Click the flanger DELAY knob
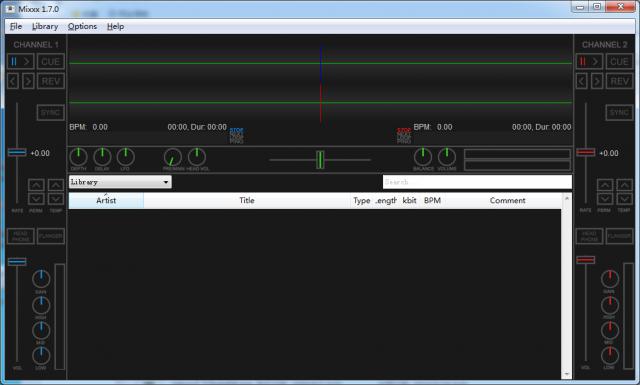The image size is (640, 385). pos(102,157)
